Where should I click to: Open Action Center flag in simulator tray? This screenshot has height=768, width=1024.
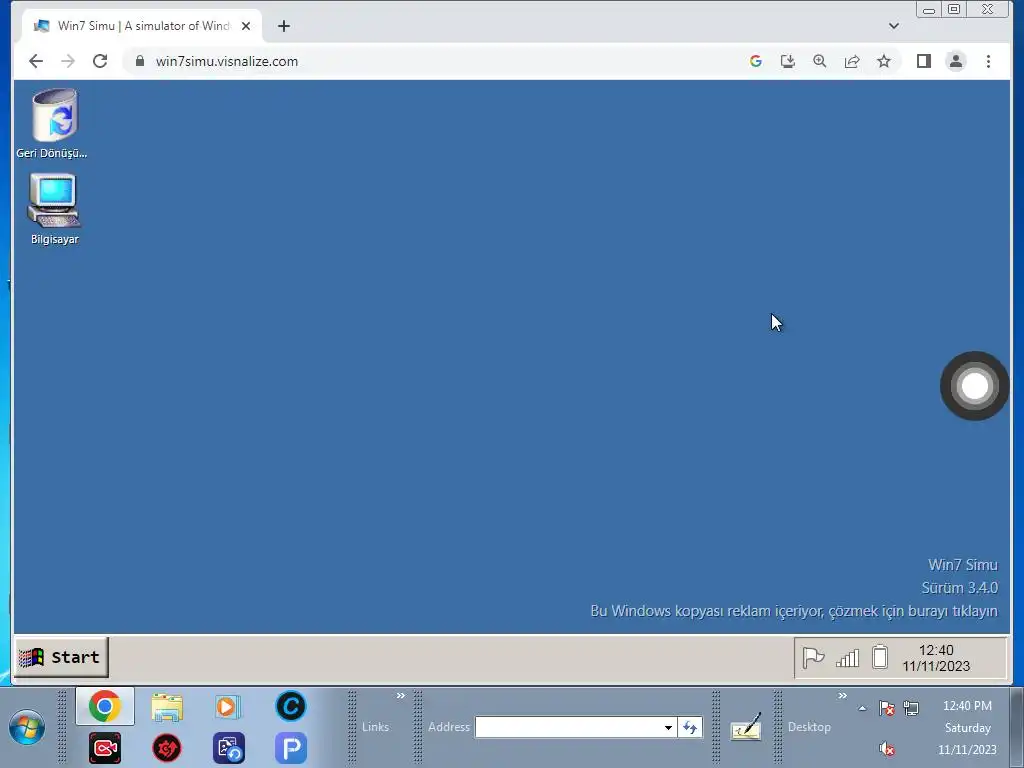point(813,658)
